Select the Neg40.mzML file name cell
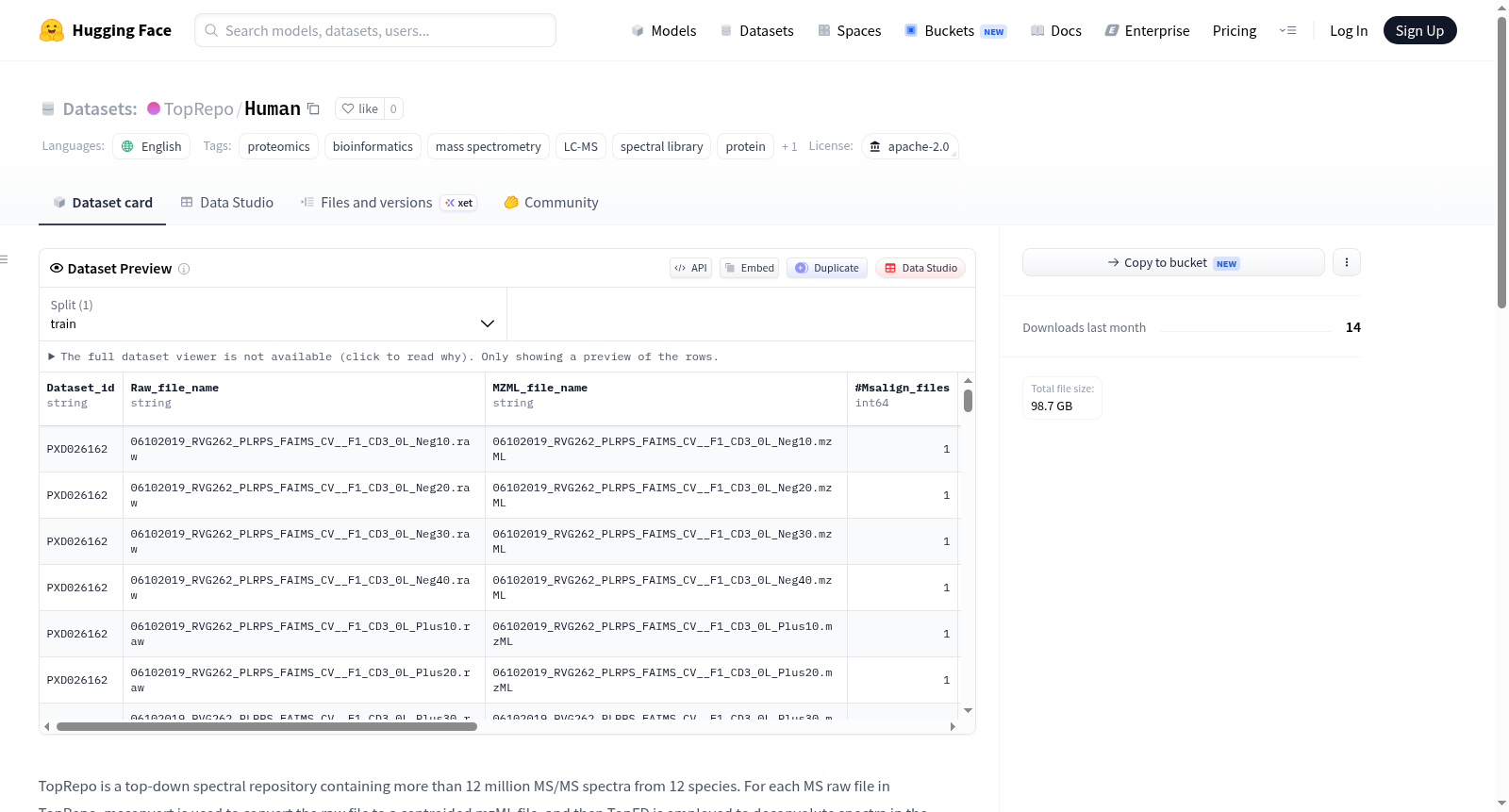Image resolution: width=1509 pixels, height=812 pixels. point(666,588)
